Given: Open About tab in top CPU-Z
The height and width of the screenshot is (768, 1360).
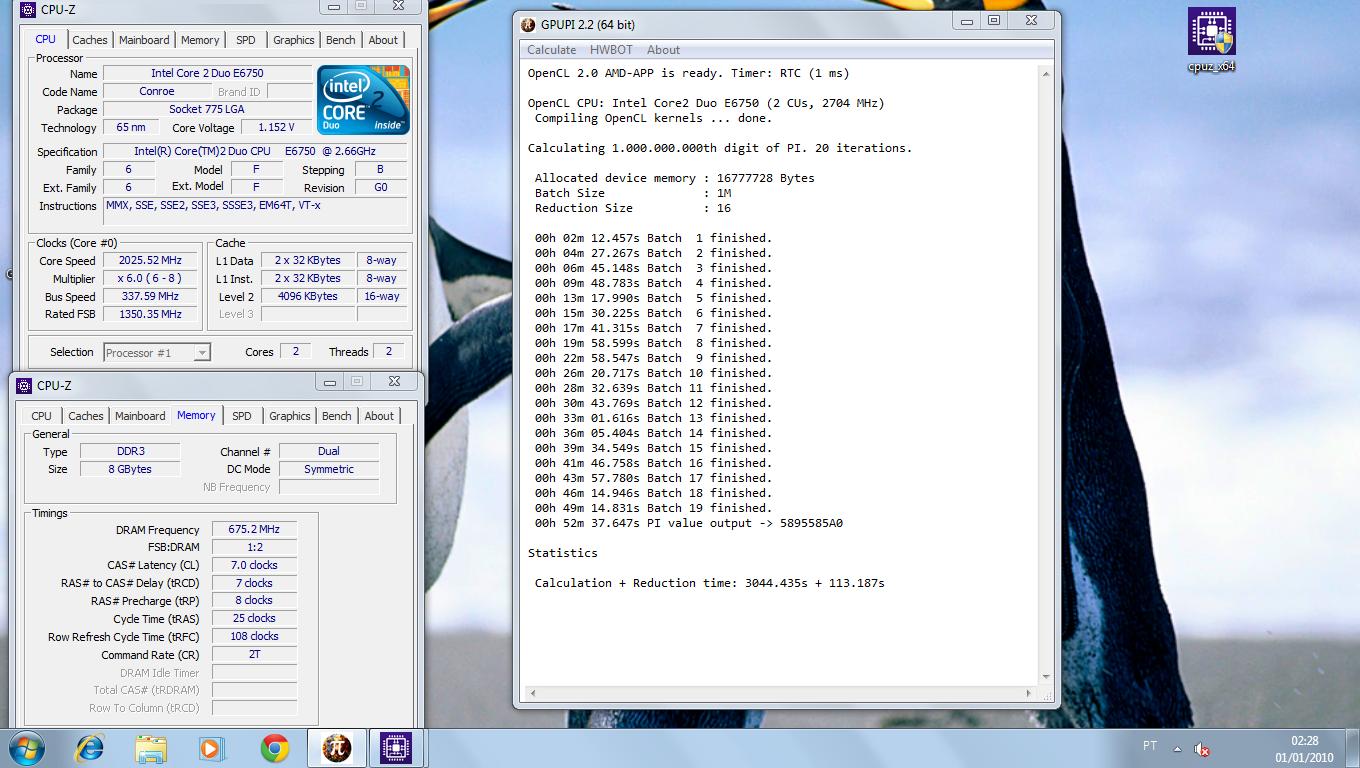Looking at the screenshot, I should click(x=383, y=40).
